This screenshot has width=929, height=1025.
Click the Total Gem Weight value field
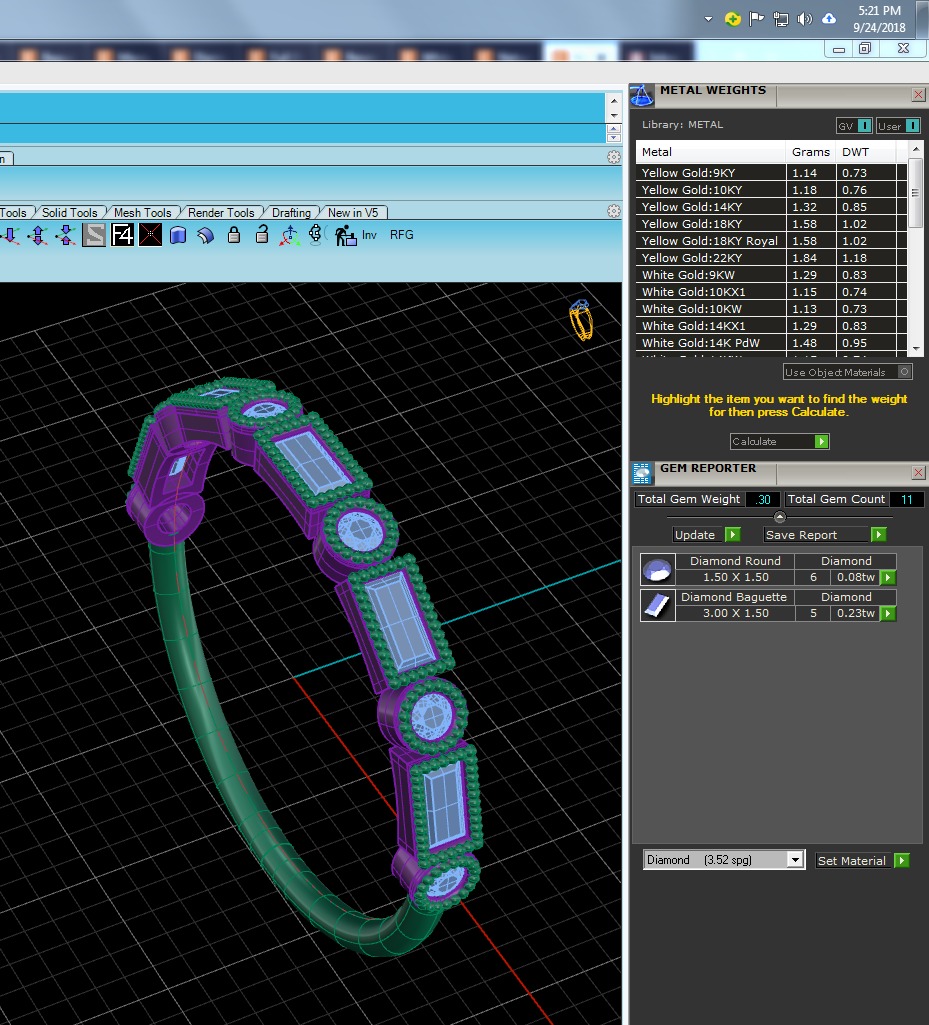(763, 499)
